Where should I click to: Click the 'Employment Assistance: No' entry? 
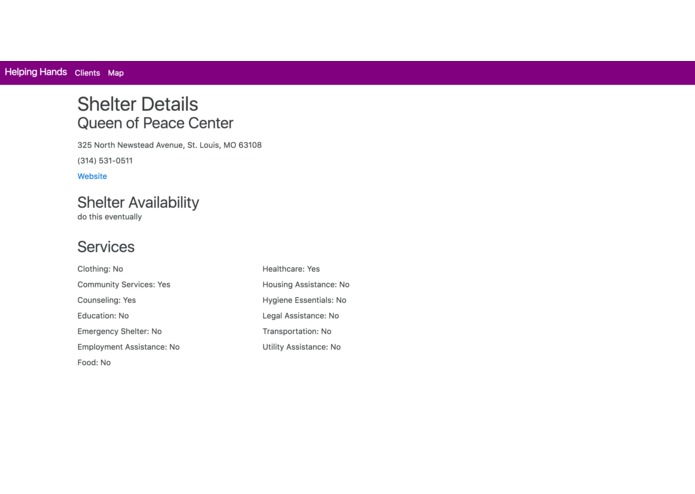click(129, 347)
